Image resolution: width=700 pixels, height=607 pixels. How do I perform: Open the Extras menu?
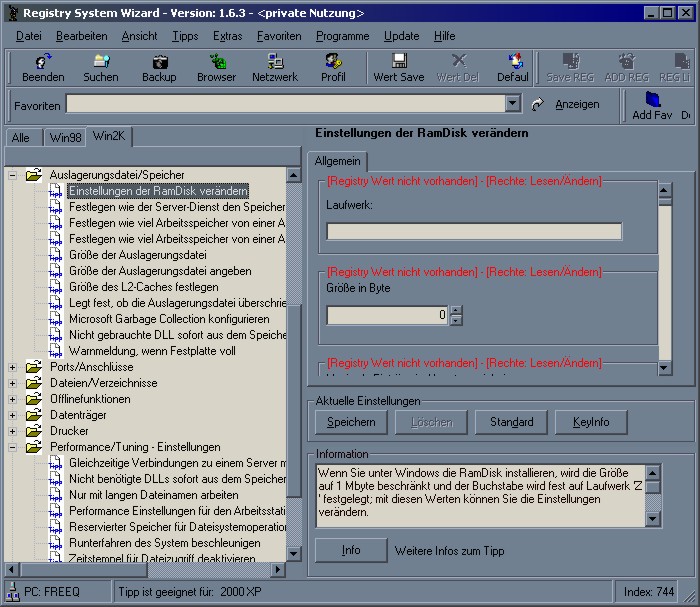tap(228, 36)
